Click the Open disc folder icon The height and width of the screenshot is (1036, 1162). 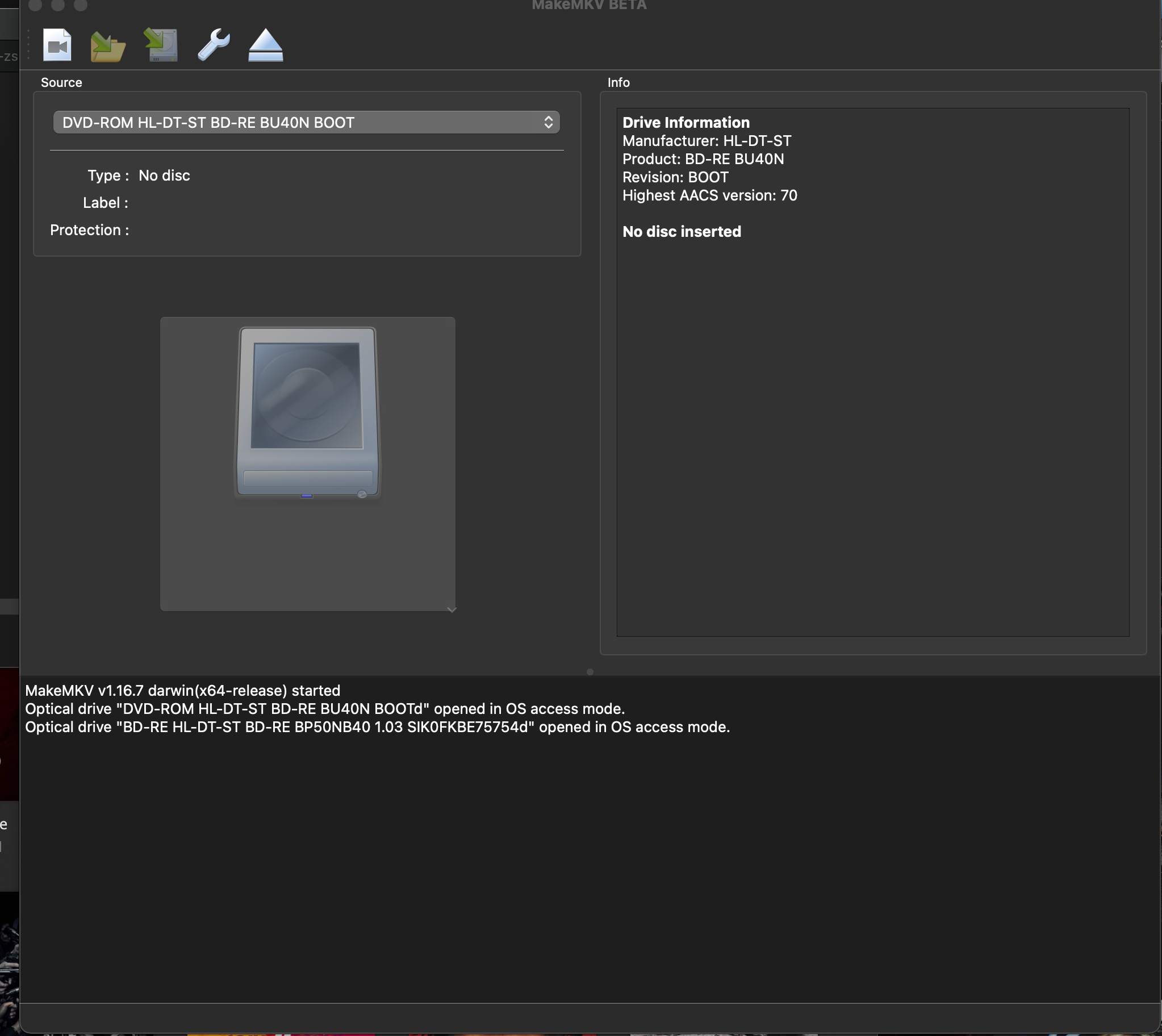click(107, 46)
